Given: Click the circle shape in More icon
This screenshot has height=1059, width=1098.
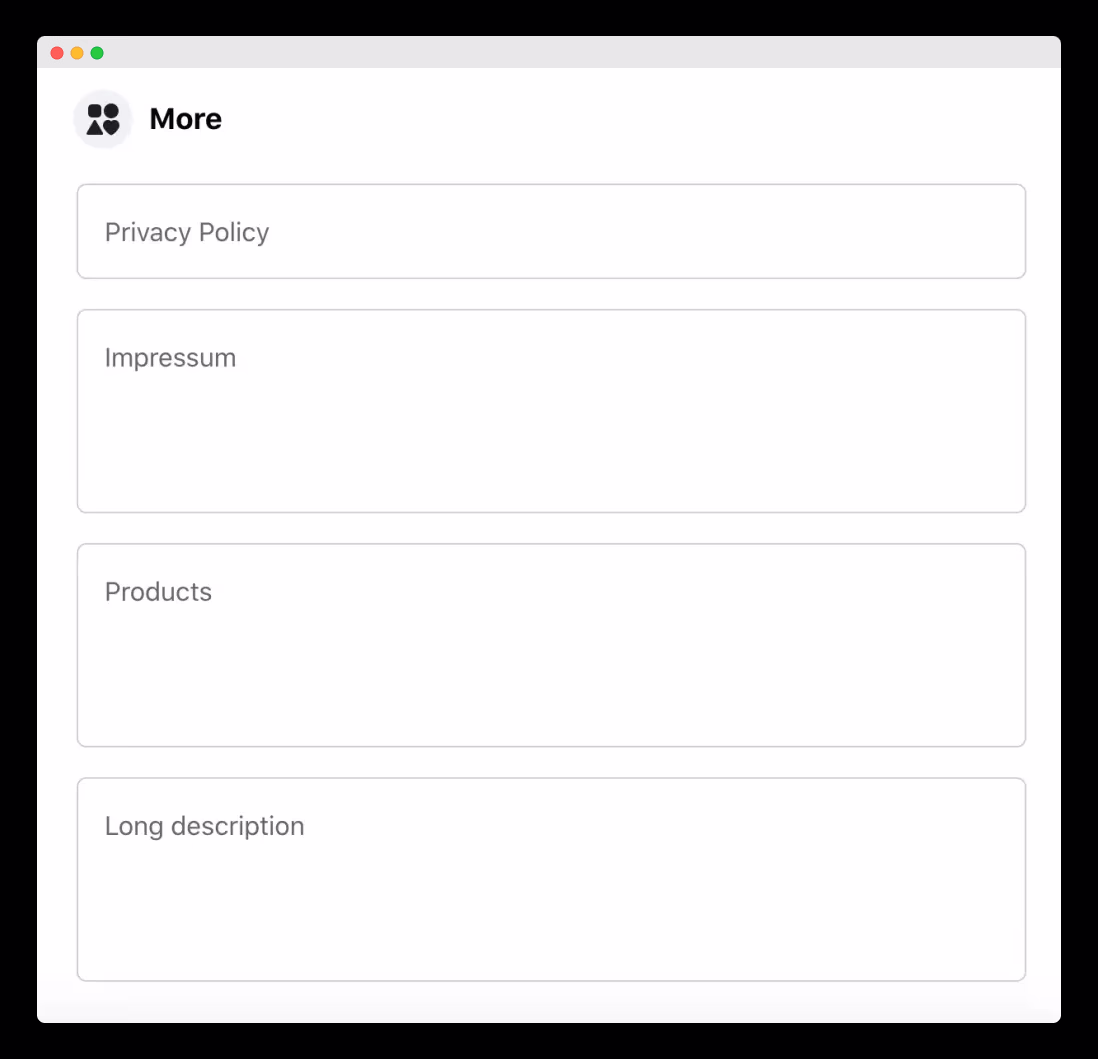Looking at the screenshot, I should point(111,111).
